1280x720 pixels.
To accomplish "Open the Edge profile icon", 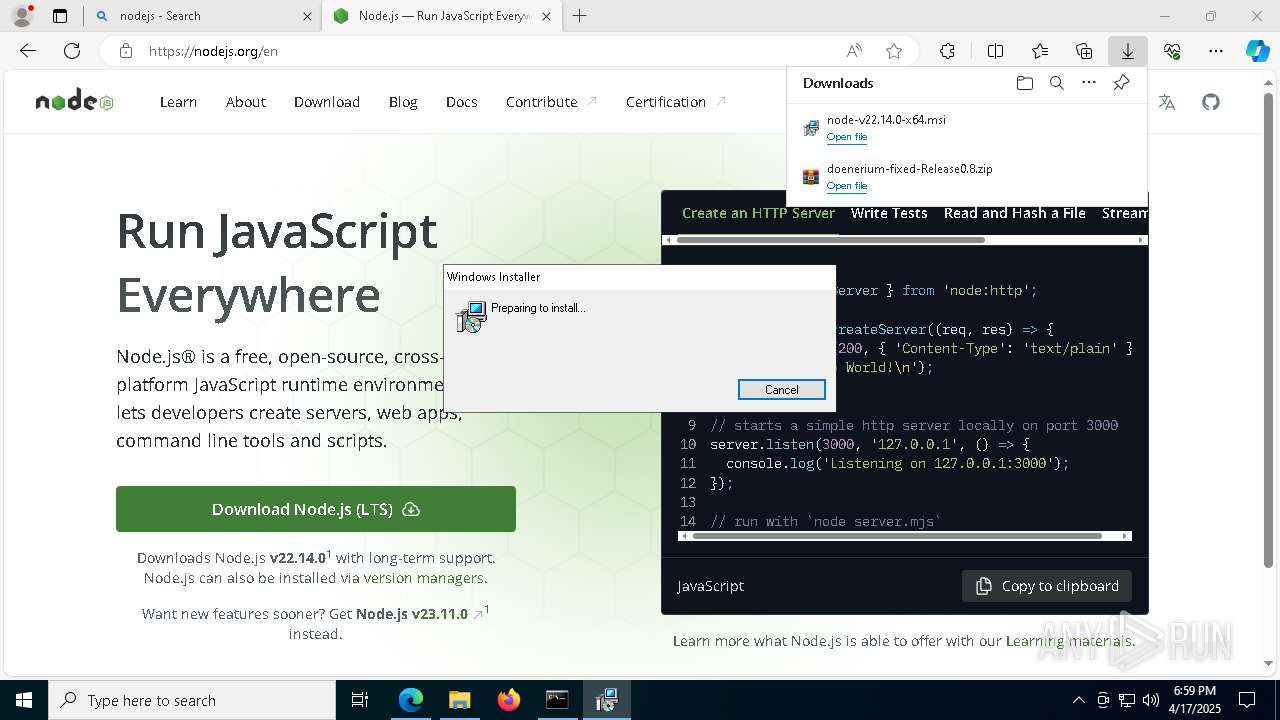I will tap(22, 16).
